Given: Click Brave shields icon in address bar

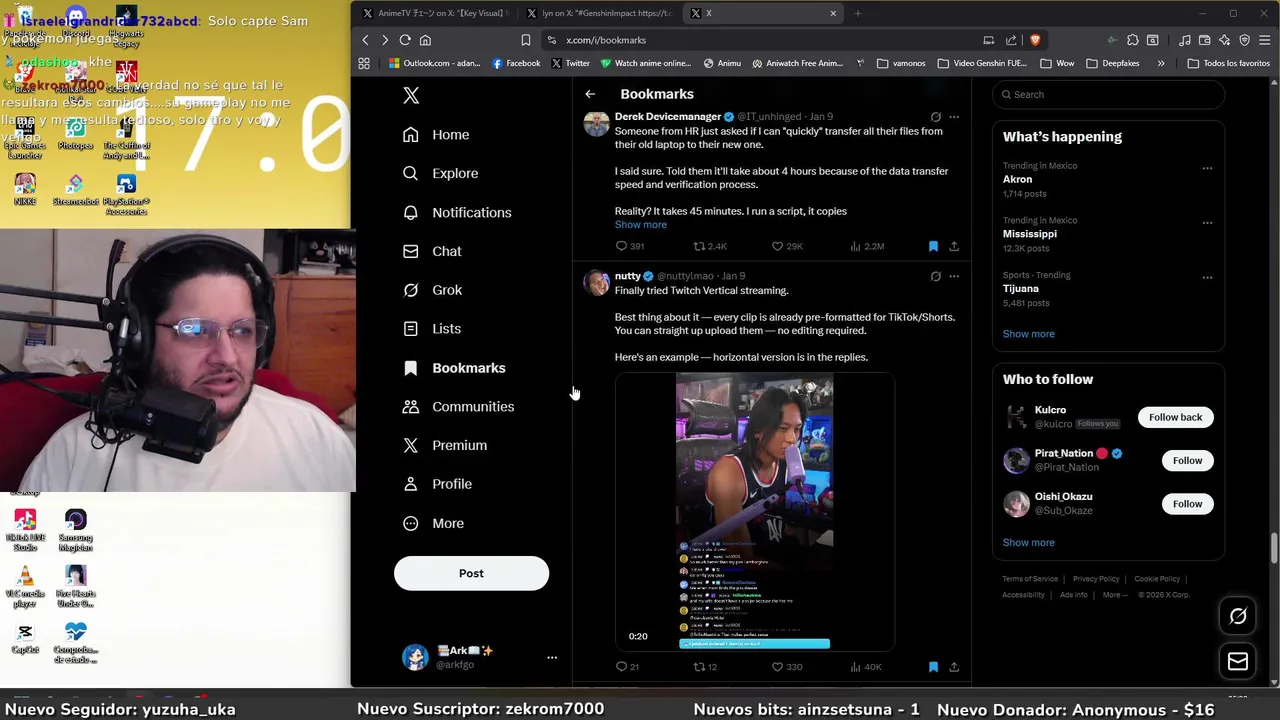Looking at the screenshot, I should coord(1034,40).
